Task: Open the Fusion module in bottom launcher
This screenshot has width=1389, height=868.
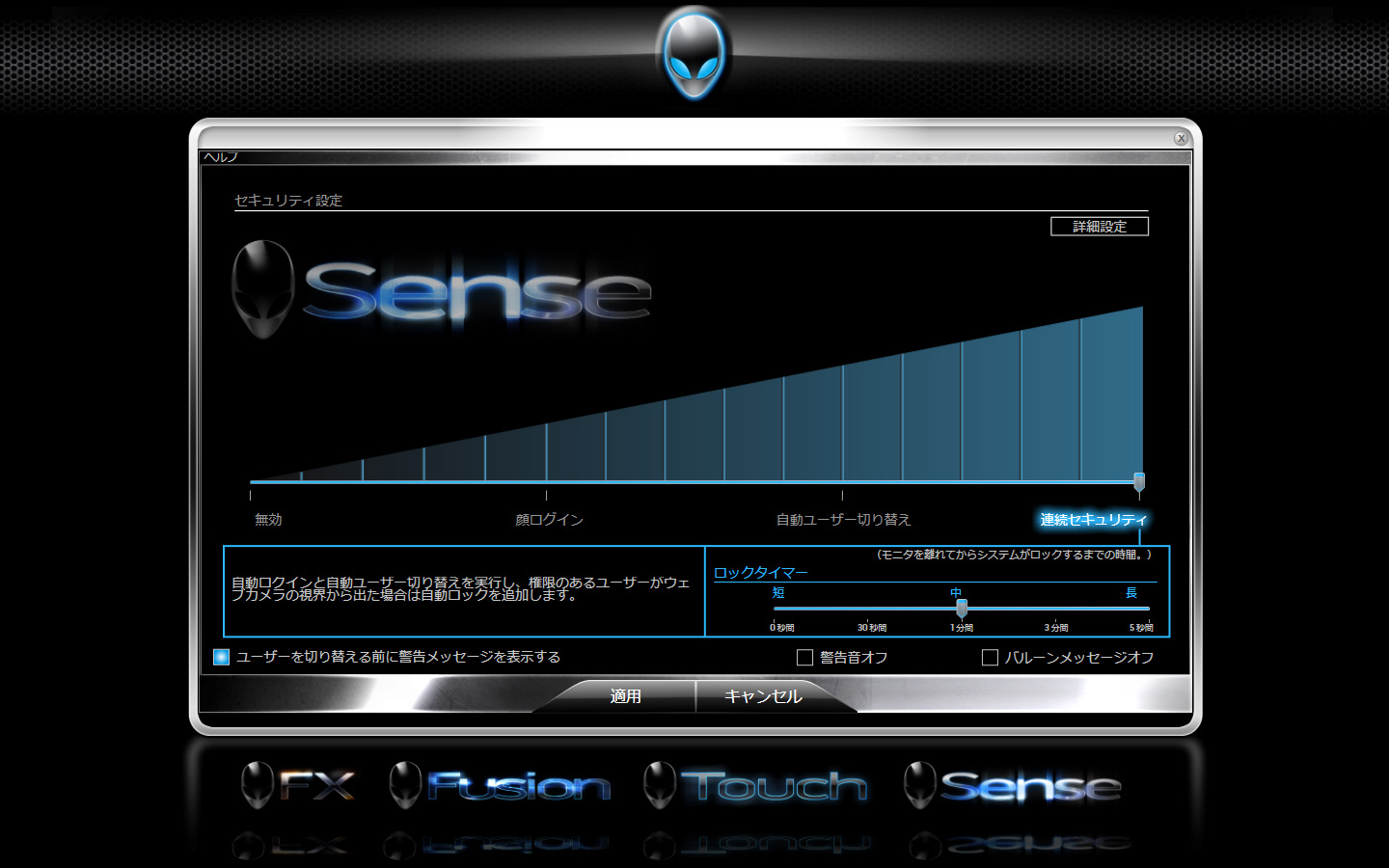Action: point(501,785)
